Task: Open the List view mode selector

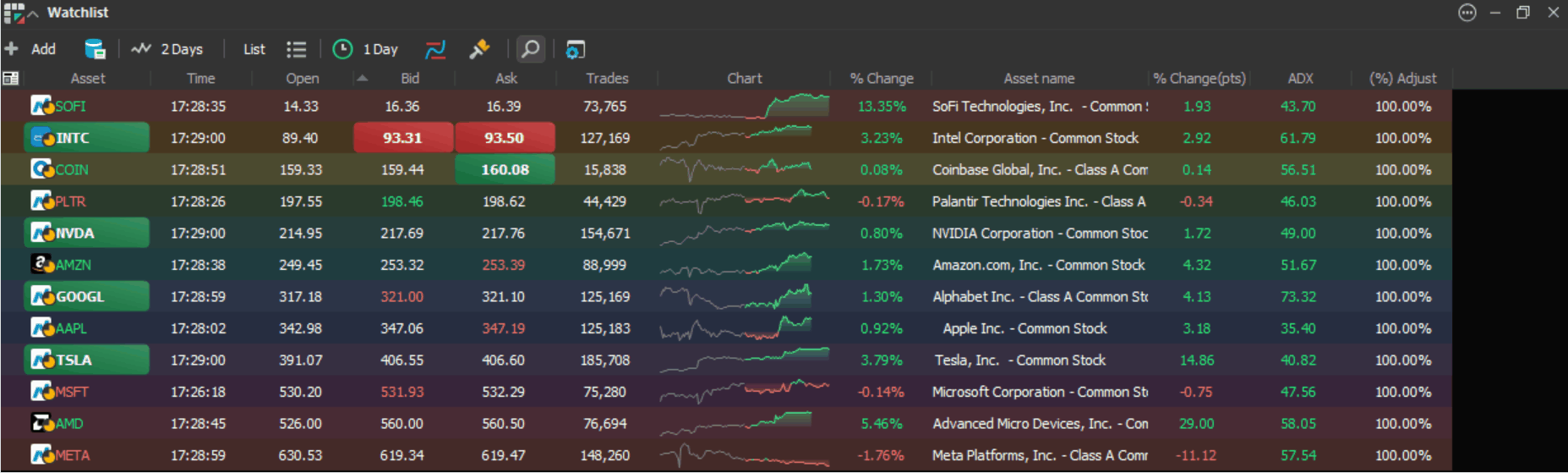Action: coord(254,49)
